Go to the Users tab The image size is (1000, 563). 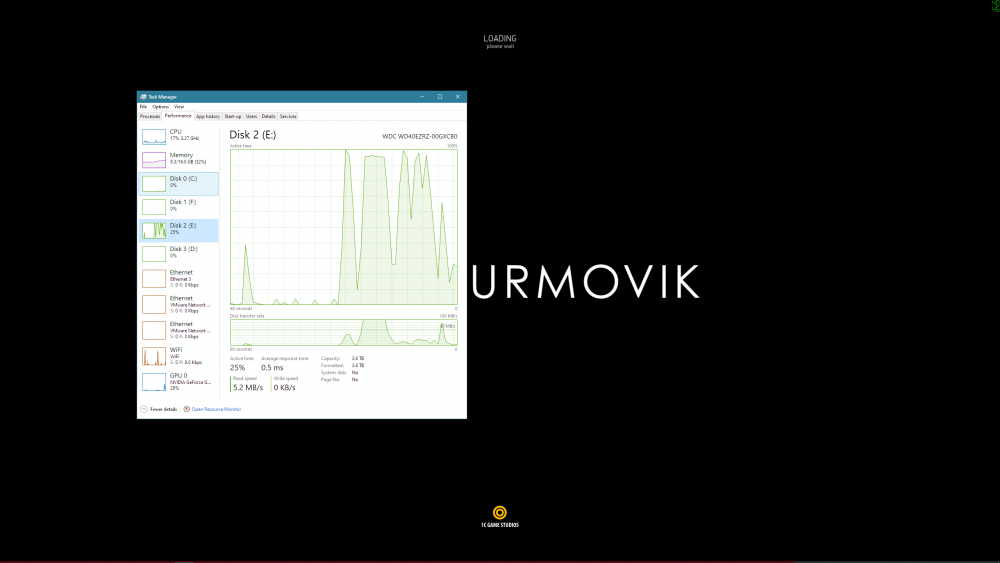251,116
